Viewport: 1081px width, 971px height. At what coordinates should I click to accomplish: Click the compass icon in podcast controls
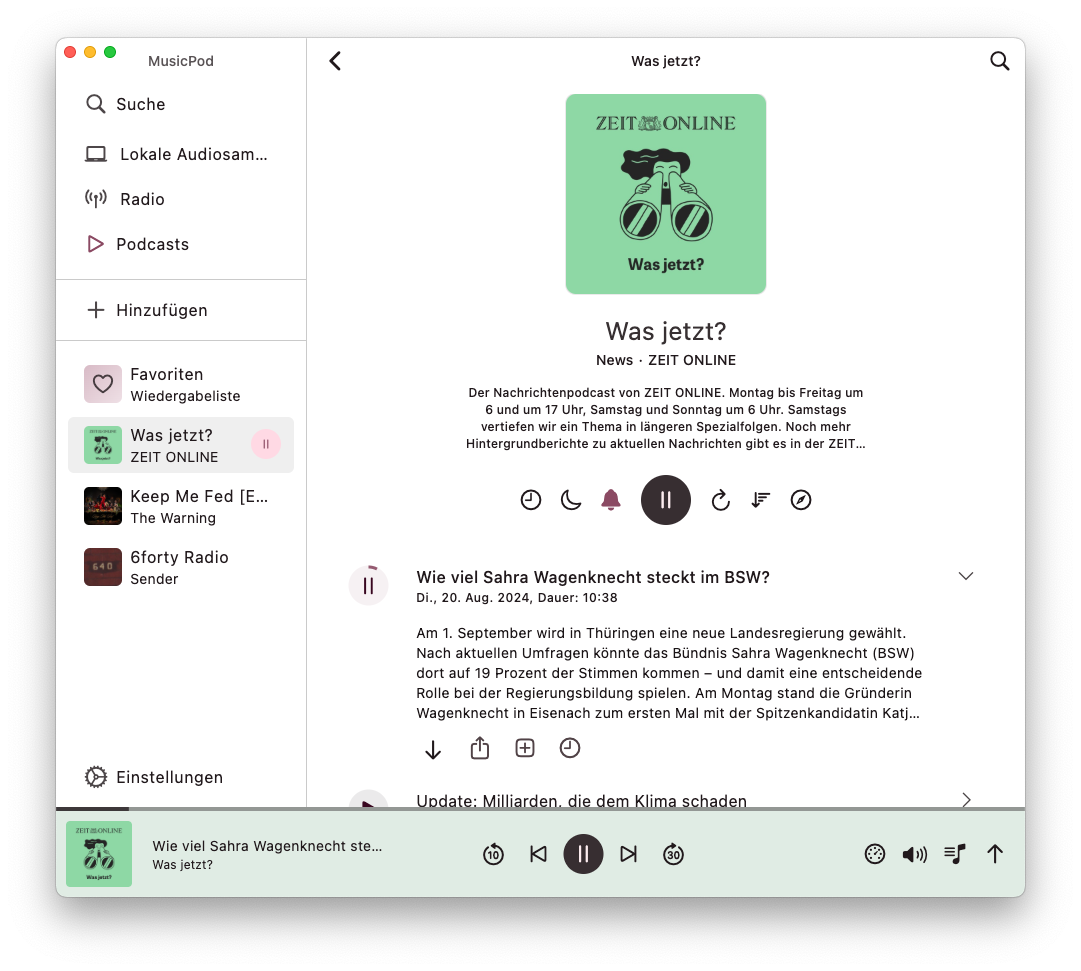coord(800,500)
